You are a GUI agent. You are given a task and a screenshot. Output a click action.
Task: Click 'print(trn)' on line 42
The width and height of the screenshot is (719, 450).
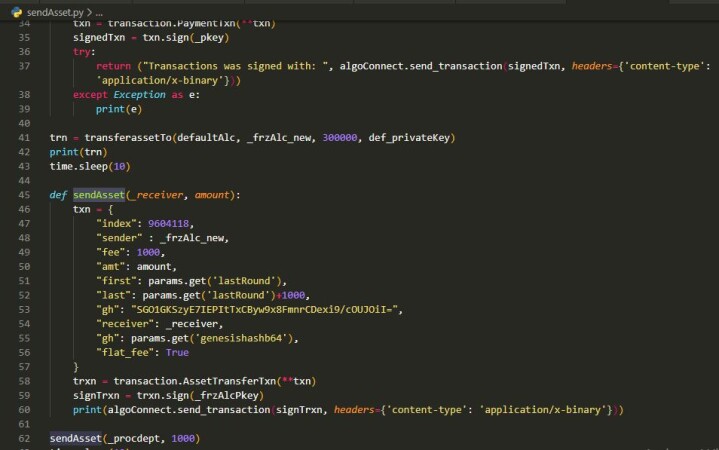click(x=78, y=152)
